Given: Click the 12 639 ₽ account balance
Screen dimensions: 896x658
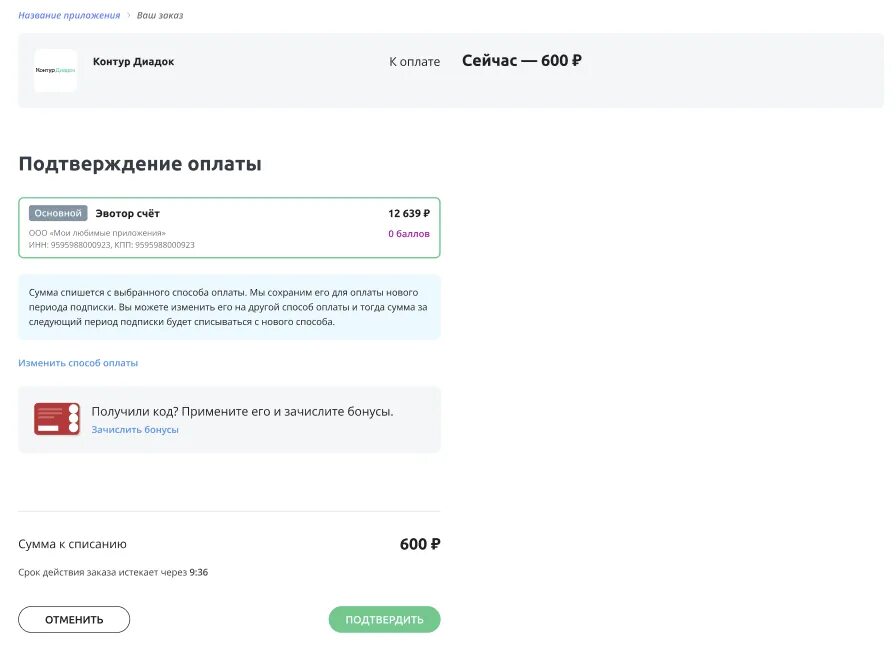Looking at the screenshot, I should [x=408, y=213].
